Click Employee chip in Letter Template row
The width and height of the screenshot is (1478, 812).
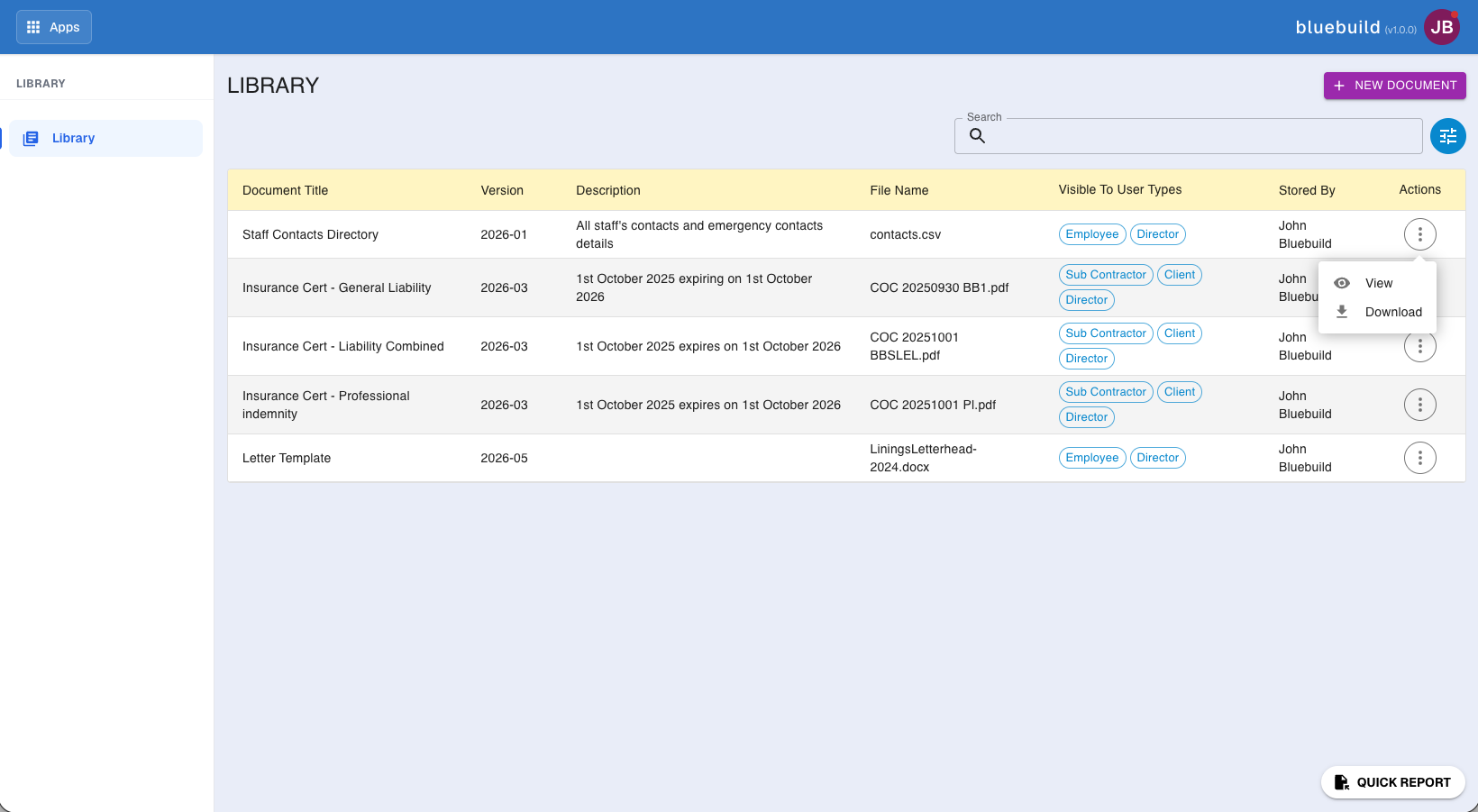click(1092, 458)
